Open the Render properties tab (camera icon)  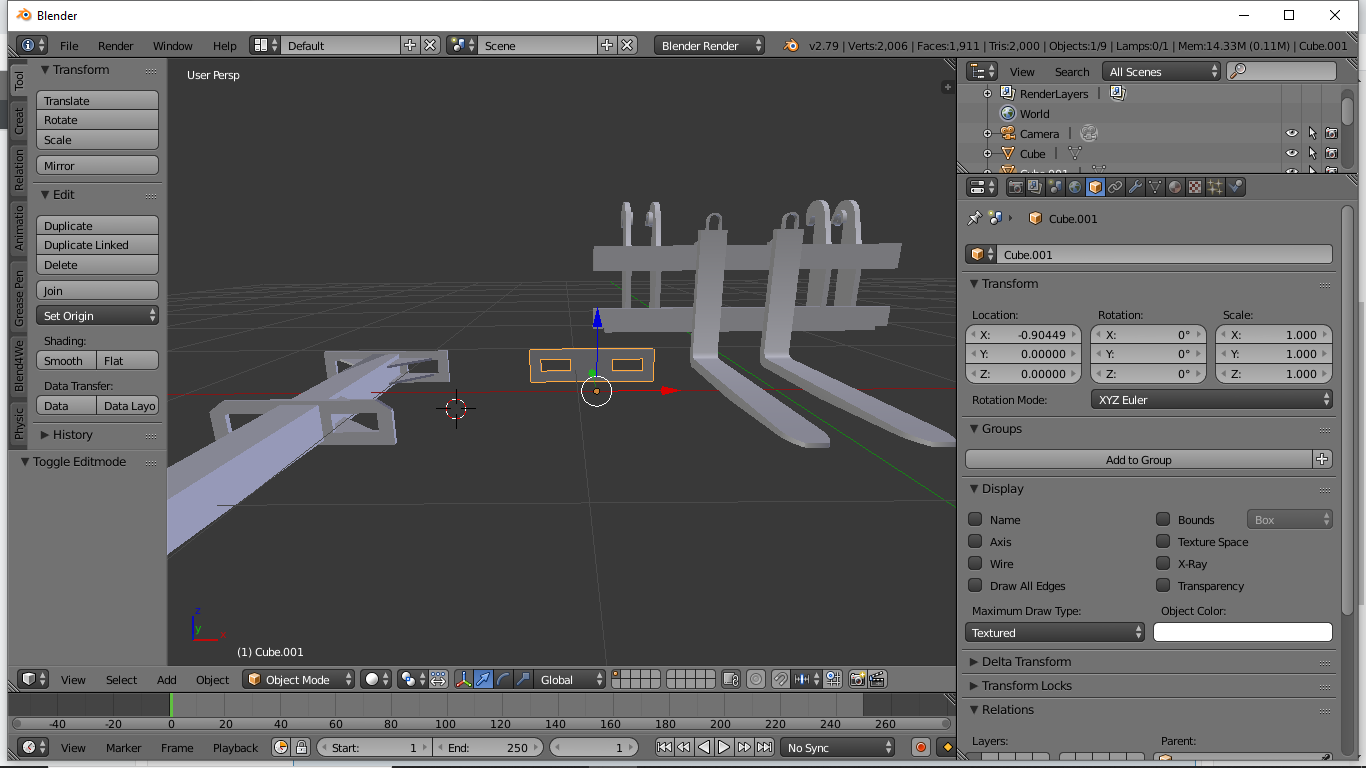tap(1015, 187)
